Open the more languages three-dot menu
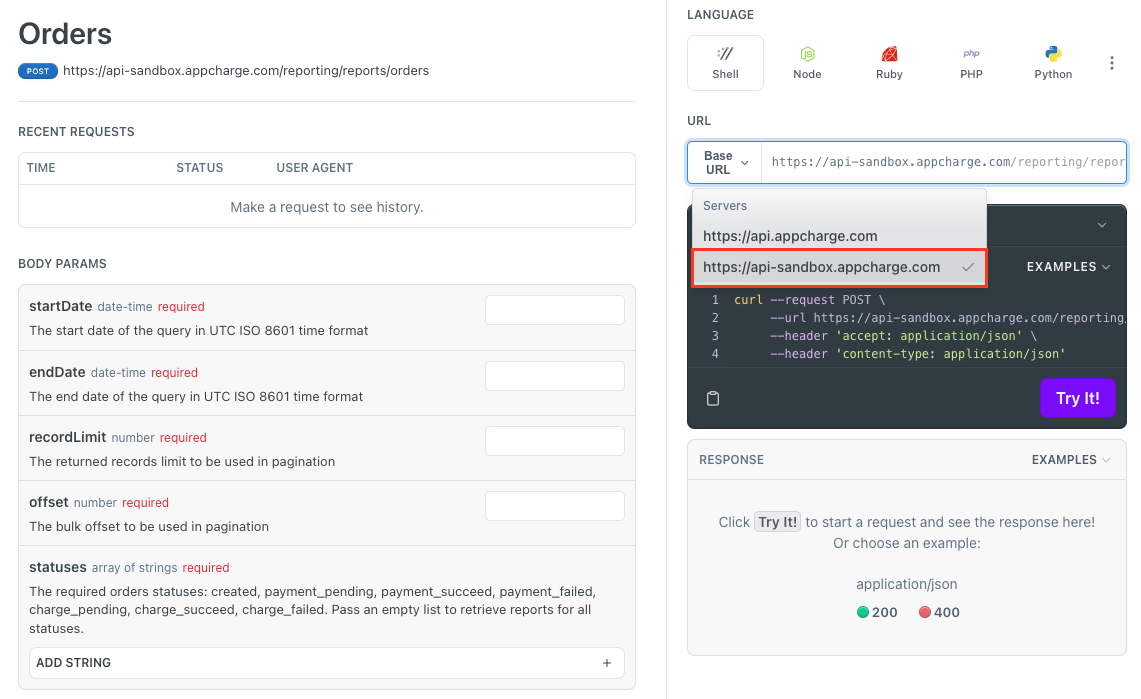 1111,63
